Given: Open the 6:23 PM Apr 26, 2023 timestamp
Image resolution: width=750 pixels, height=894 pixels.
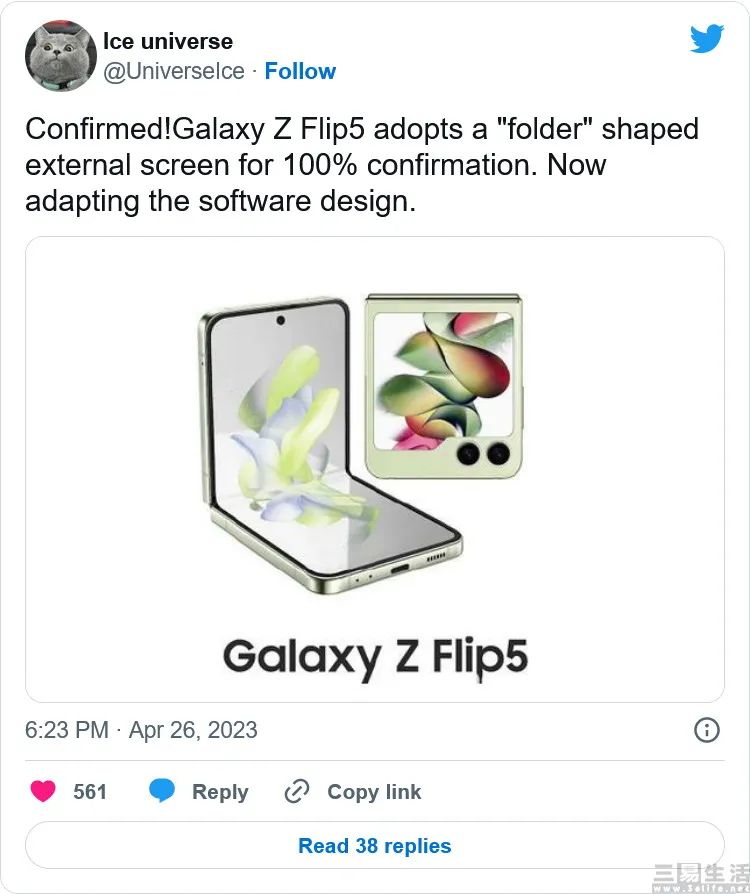Looking at the screenshot, I should point(141,730).
